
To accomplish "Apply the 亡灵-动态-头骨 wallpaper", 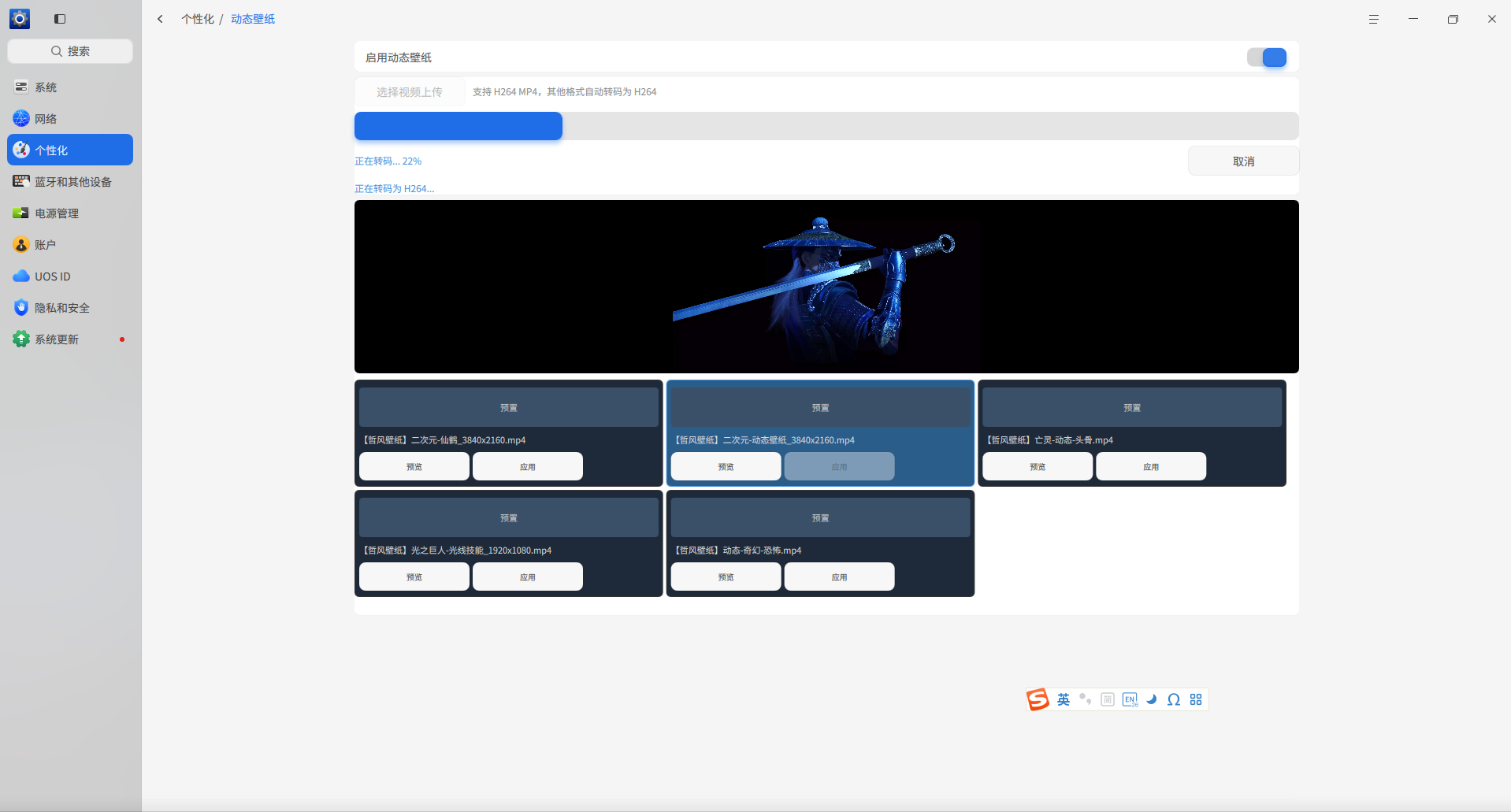I will 1151,466.
